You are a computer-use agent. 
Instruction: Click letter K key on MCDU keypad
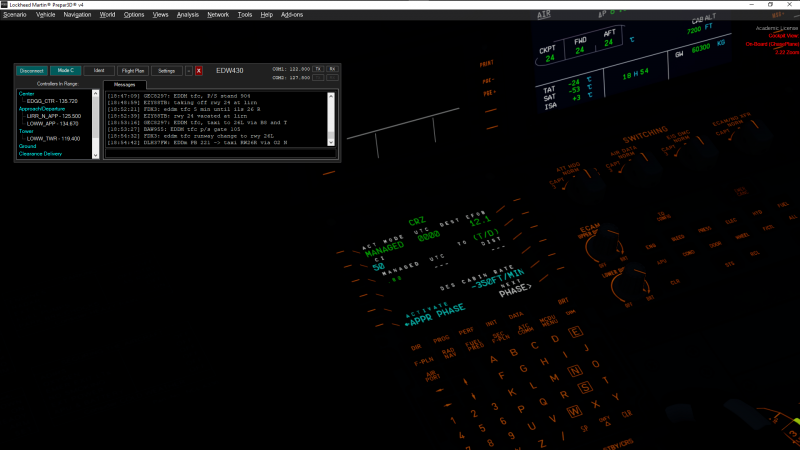point(512,392)
